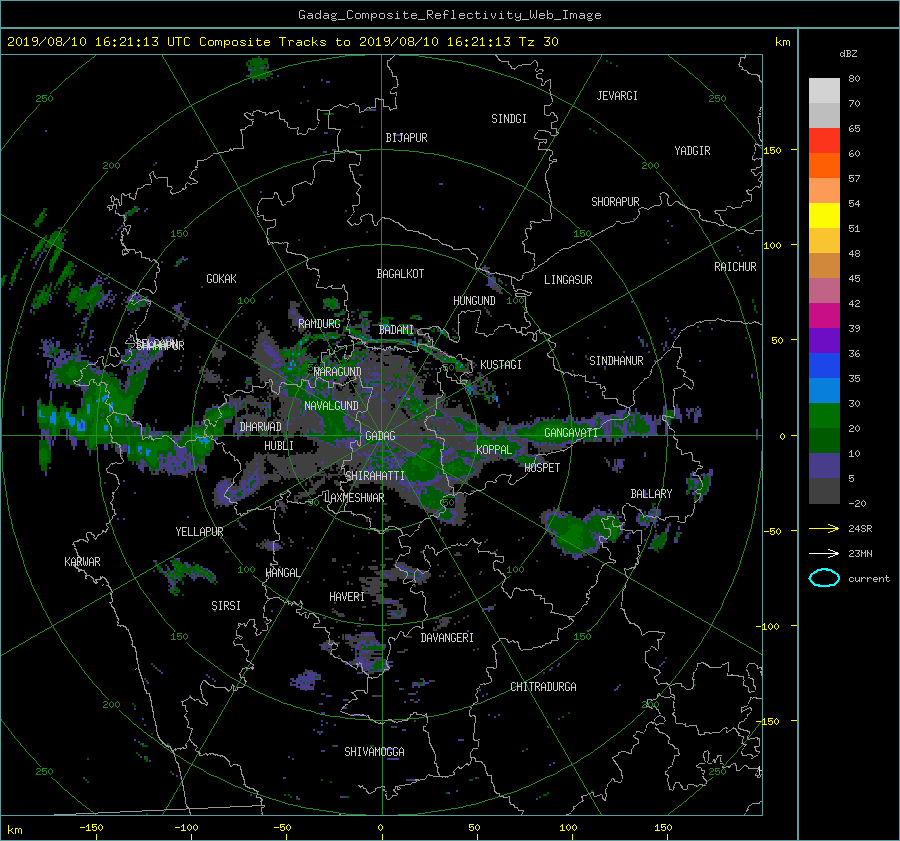Click the RAMDURG city label
Image resolution: width=900 pixels, height=841 pixels.
319,324
